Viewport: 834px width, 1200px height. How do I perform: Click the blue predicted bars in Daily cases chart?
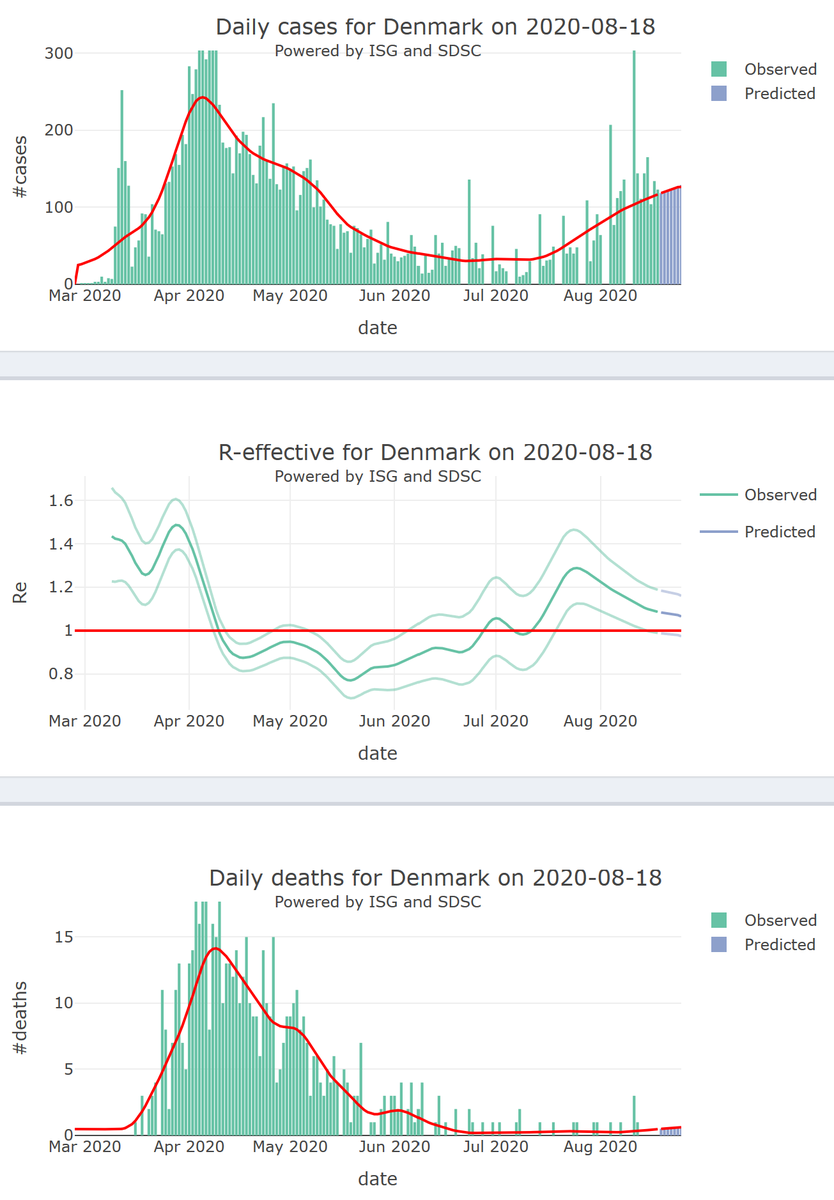[x=670, y=237]
